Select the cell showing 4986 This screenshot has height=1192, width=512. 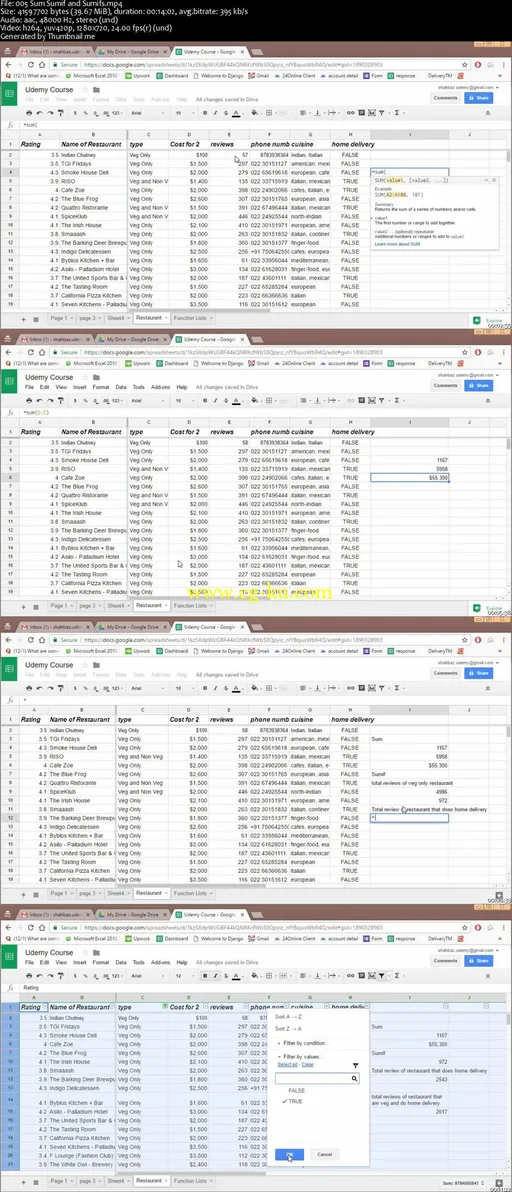pyautogui.click(x=409, y=791)
